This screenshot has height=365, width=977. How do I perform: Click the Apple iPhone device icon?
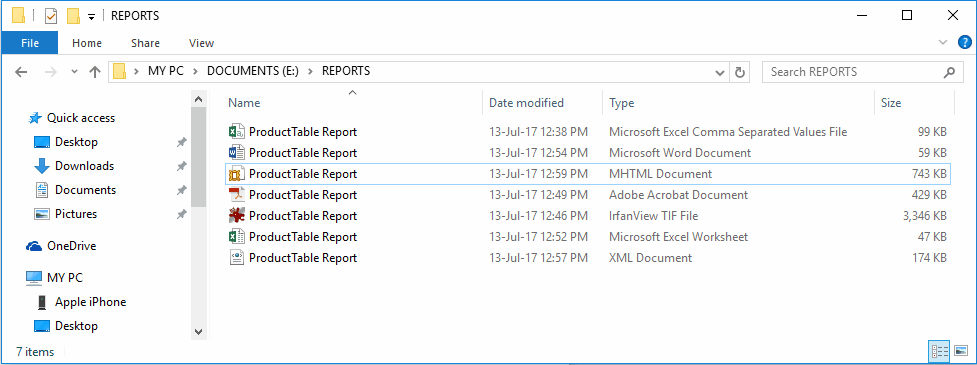click(x=42, y=302)
